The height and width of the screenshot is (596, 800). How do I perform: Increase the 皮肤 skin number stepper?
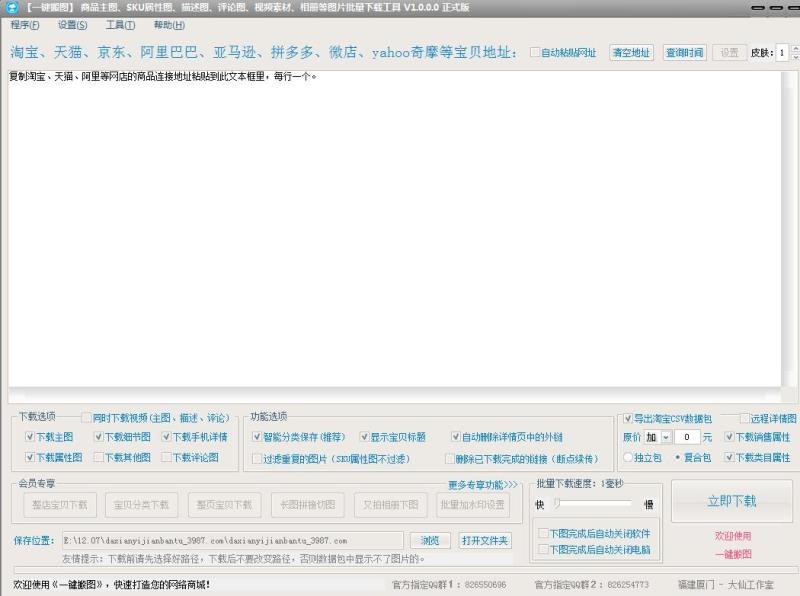click(x=794, y=49)
